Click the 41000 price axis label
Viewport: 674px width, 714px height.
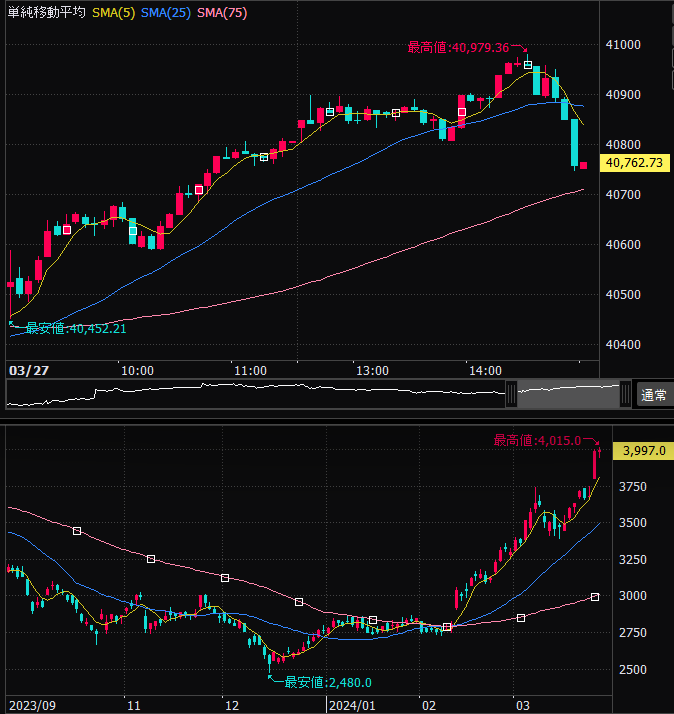[623, 45]
